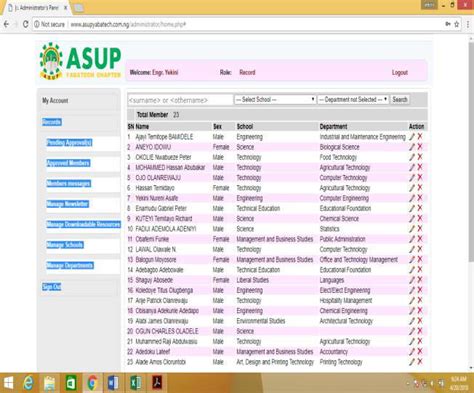Open Approved Members menu item

click(x=68, y=163)
